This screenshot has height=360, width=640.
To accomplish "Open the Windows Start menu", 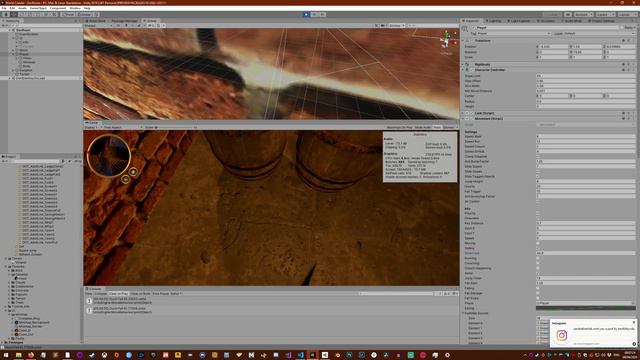I will pyautogui.click(x=6, y=355).
